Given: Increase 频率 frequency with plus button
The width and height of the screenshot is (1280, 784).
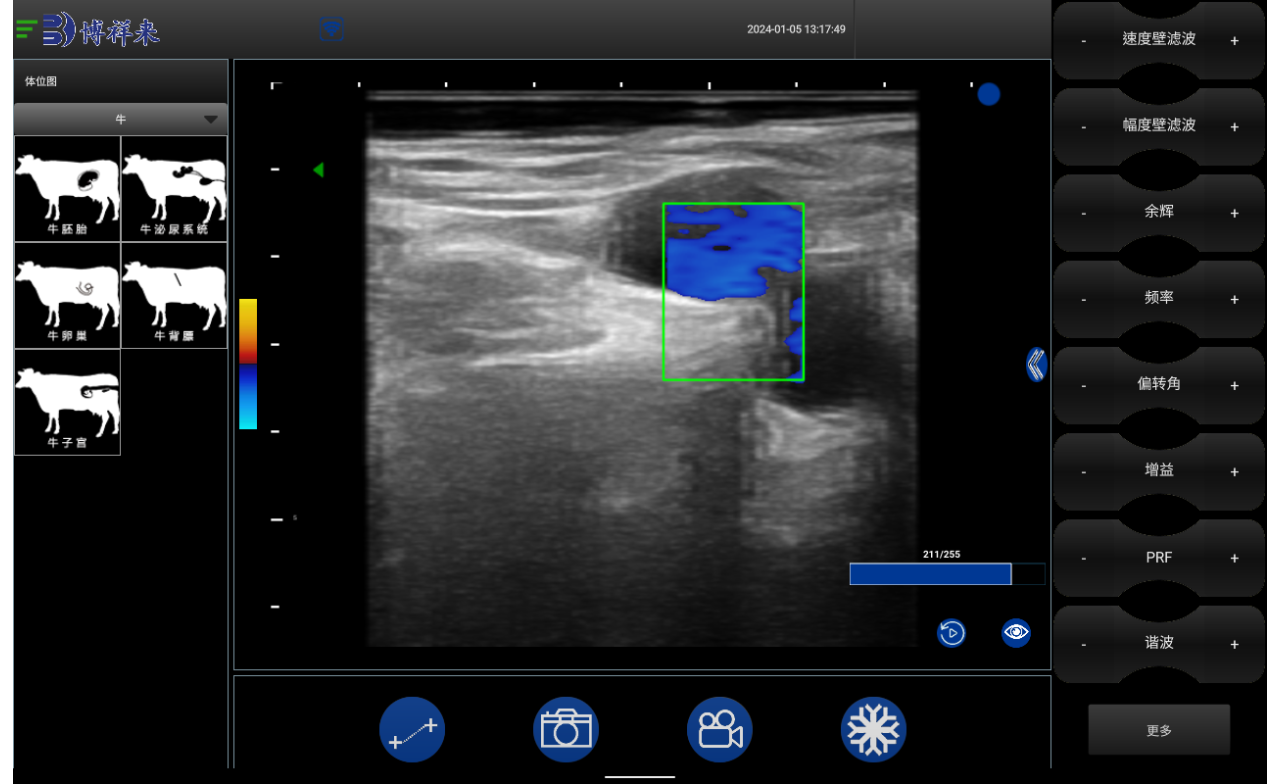Looking at the screenshot, I should [x=1234, y=299].
